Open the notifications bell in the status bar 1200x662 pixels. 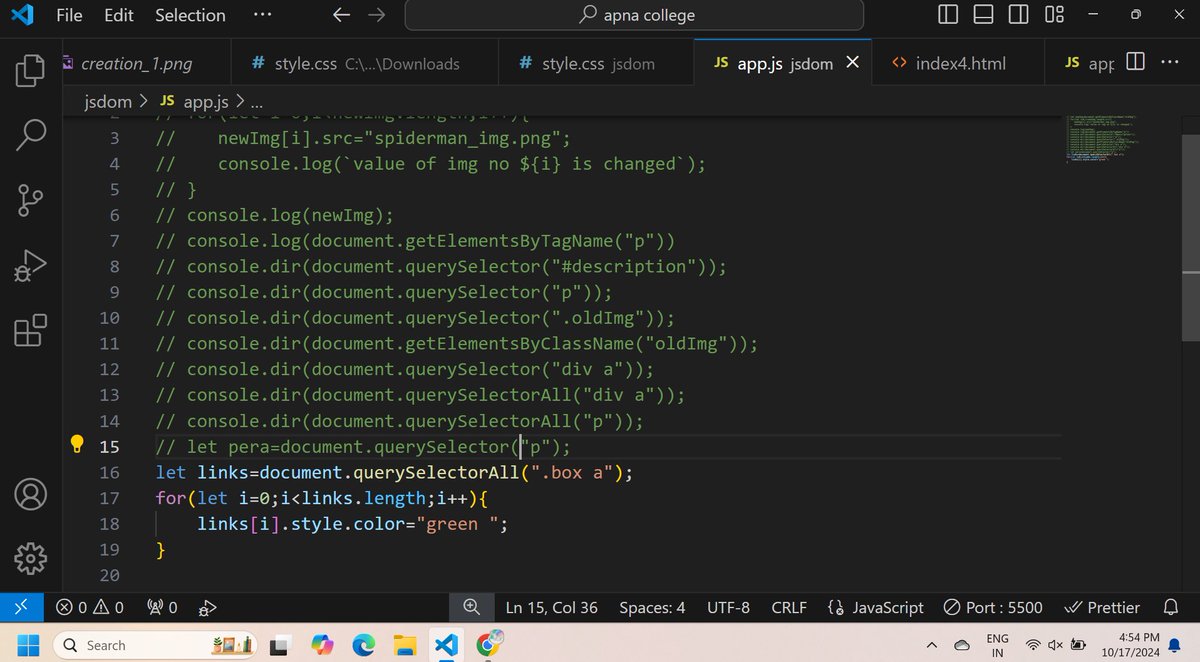click(x=1169, y=607)
